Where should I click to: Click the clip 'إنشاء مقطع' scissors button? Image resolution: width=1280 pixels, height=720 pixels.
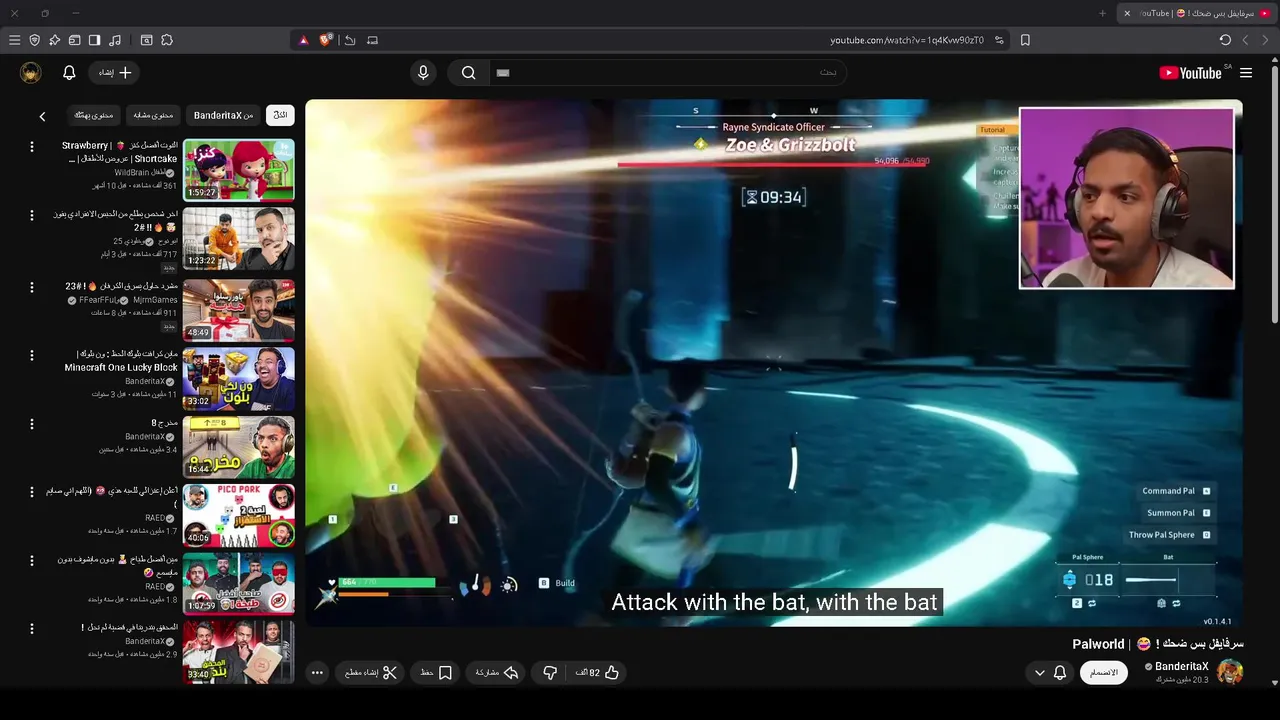pyautogui.click(x=371, y=673)
